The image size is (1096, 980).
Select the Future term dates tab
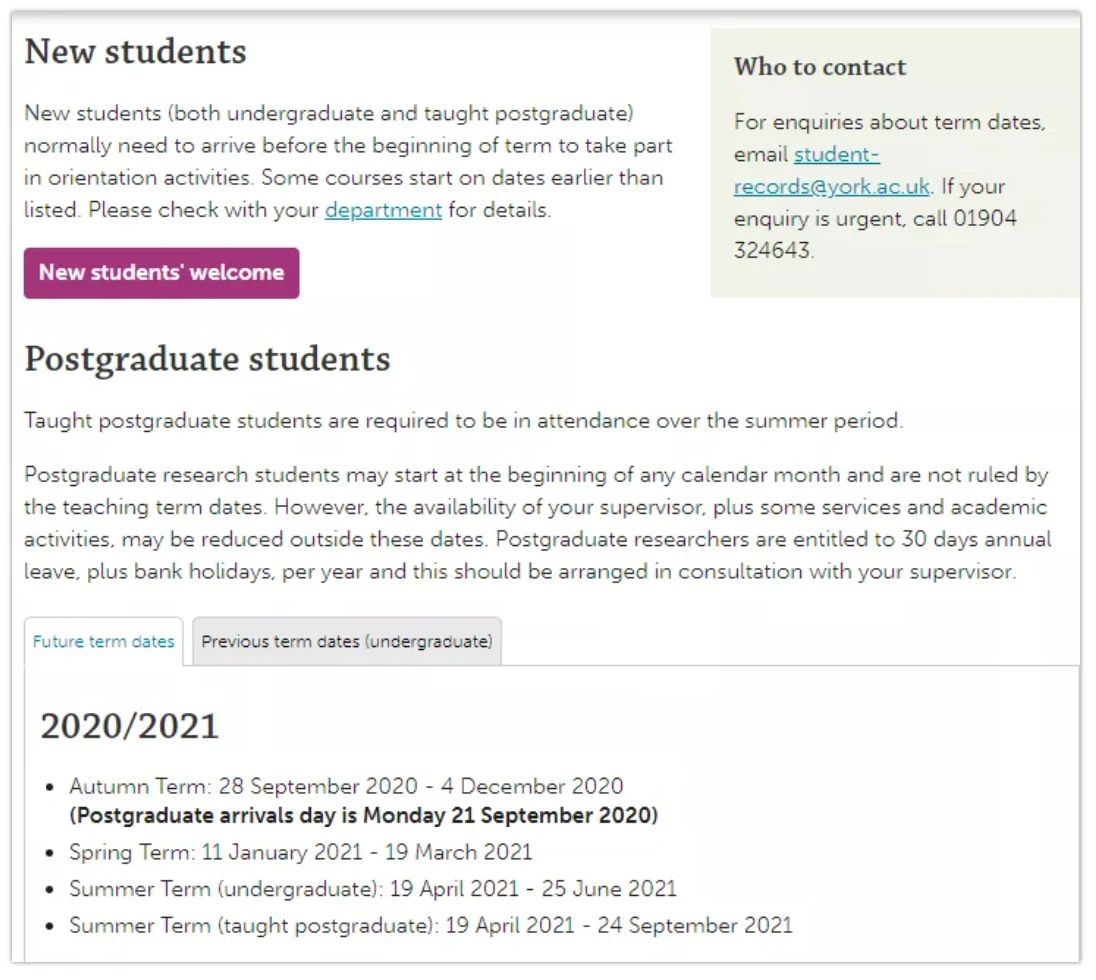103,641
